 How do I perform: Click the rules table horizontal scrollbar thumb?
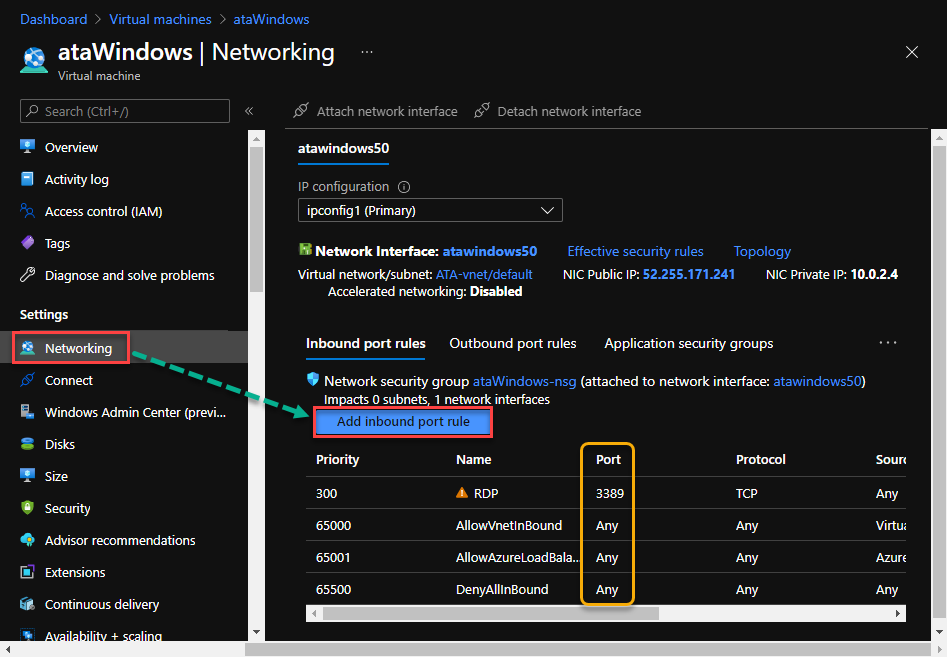(490, 614)
